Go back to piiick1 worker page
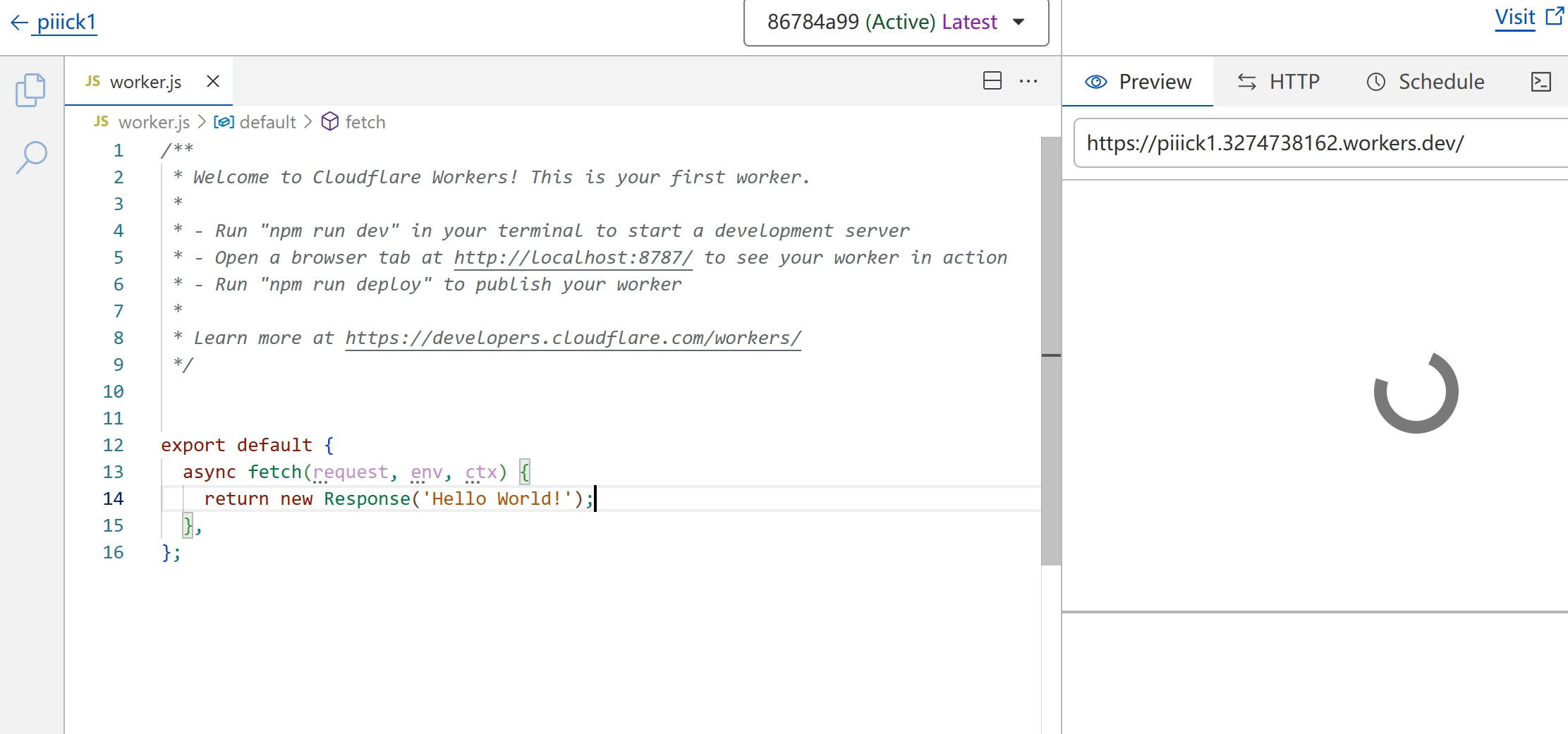 point(66,23)
